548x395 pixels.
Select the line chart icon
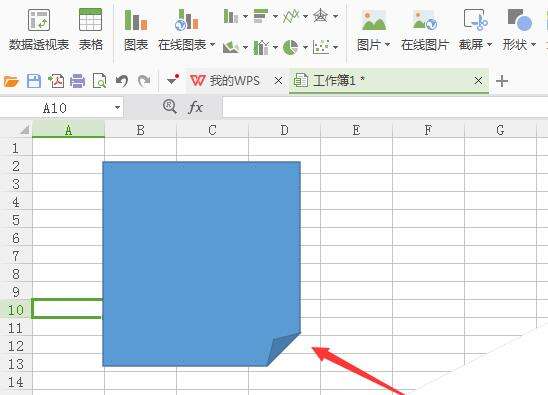coord(291,16)
